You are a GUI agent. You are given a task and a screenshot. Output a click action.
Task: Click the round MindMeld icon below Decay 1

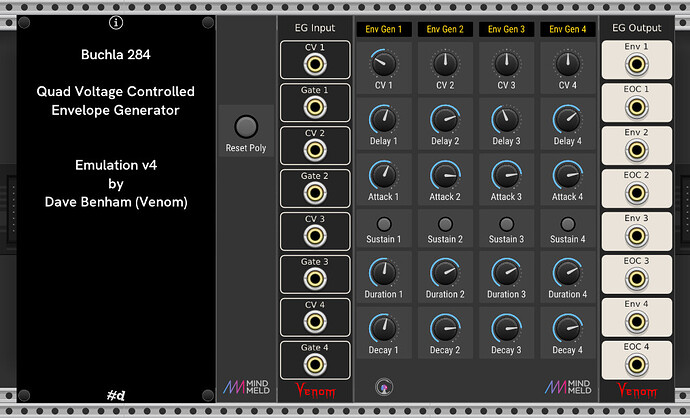click(384, 388)
